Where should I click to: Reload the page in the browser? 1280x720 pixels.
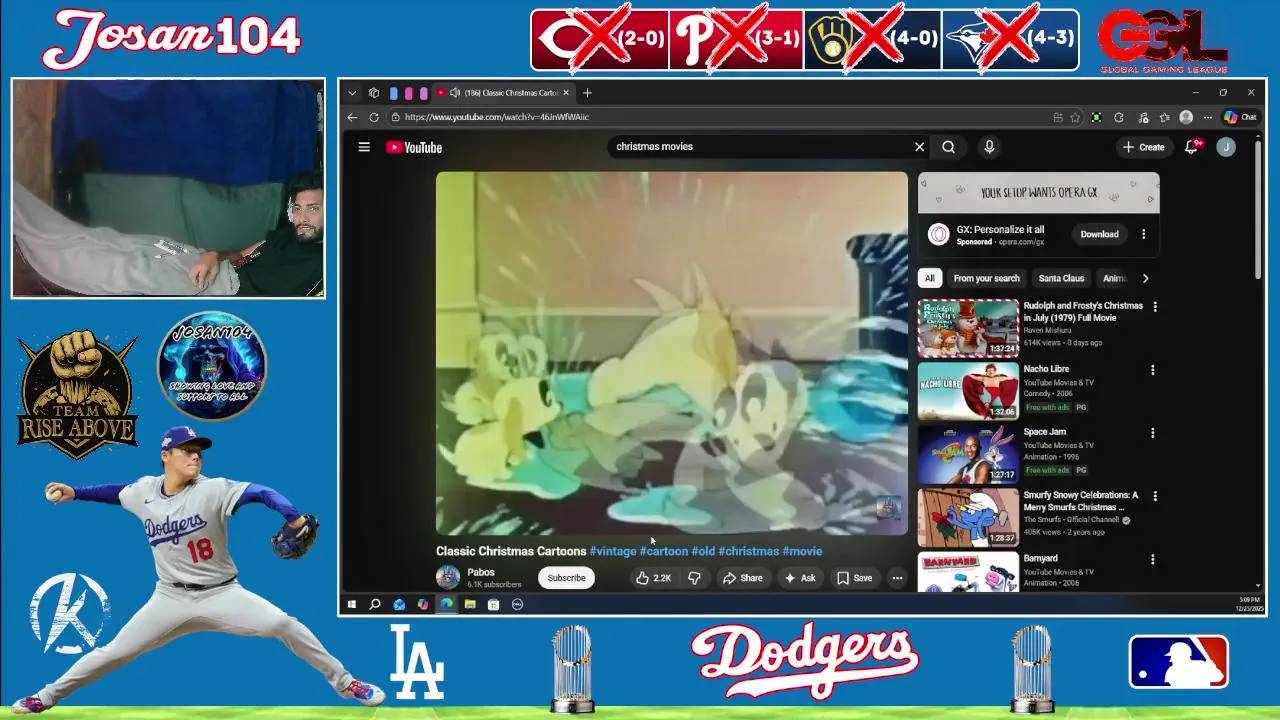pyautogui.click(x=374, y=117)
